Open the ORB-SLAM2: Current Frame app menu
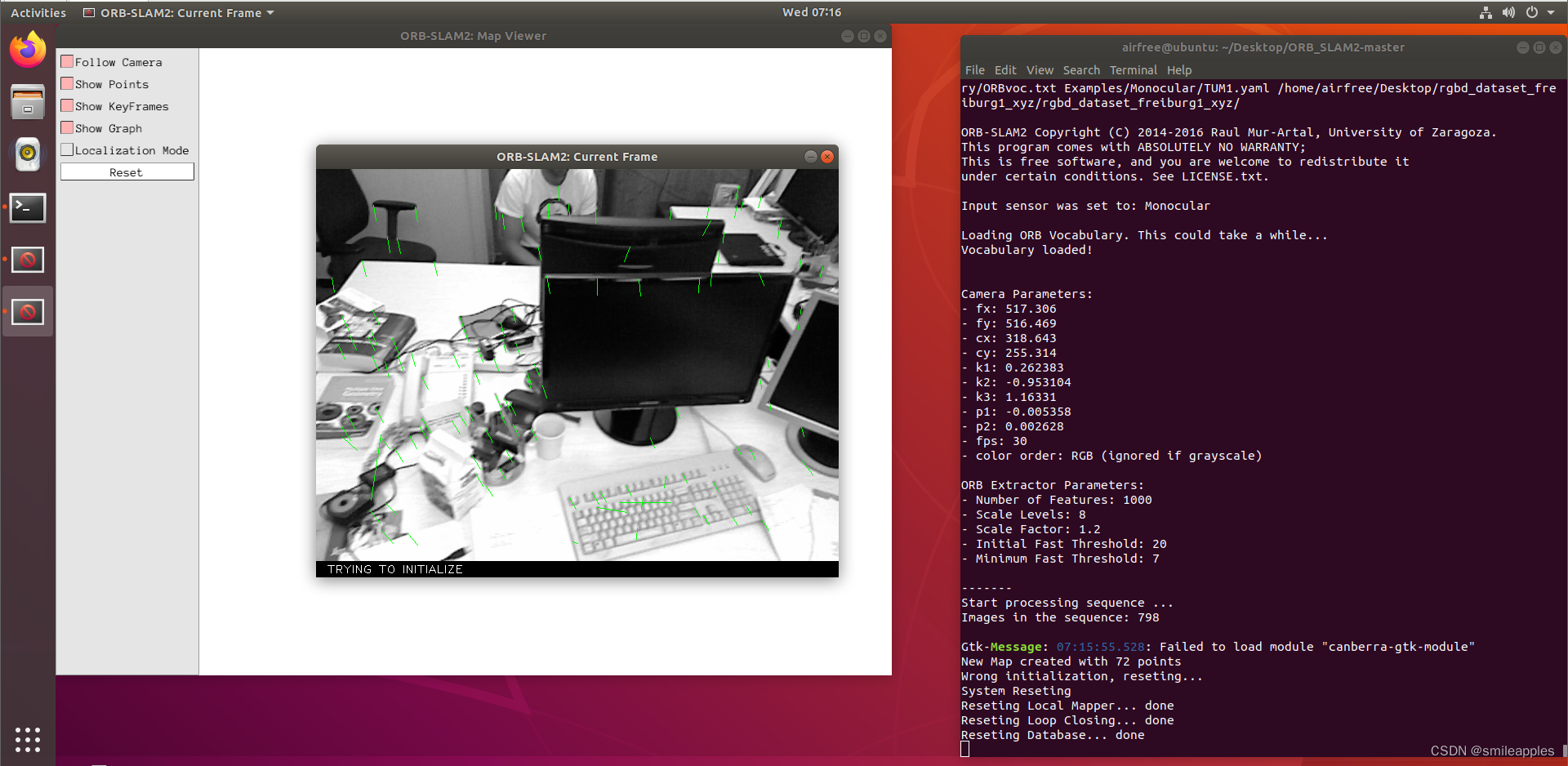This screenshot has height=766, width=1568. pos(179,12)
